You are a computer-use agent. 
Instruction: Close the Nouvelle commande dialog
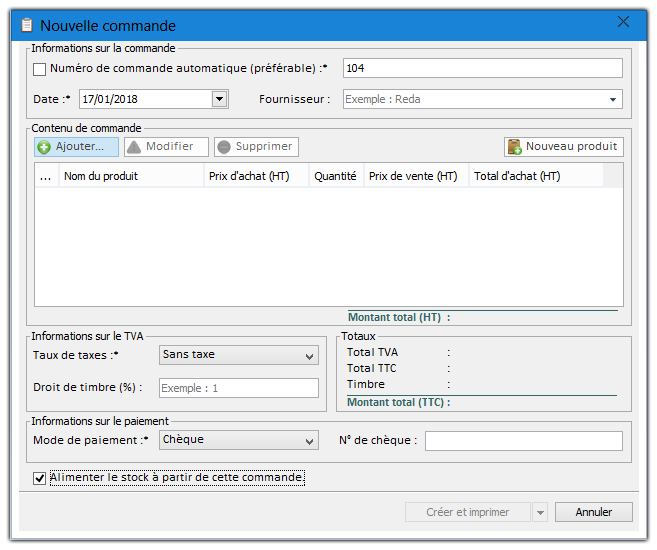(x=623, y=22)
